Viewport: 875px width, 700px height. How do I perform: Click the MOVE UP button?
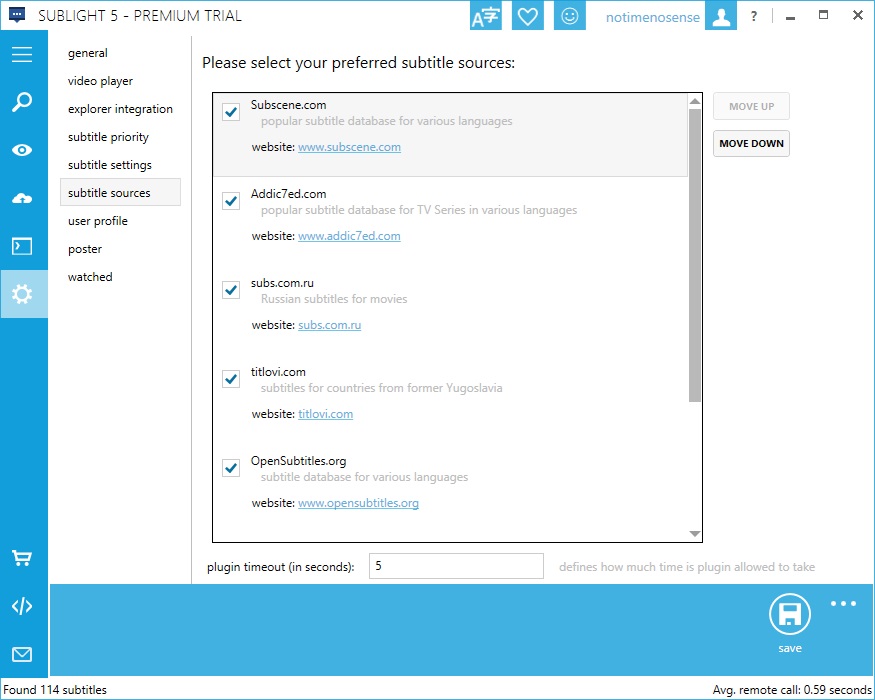coord(751,106)
